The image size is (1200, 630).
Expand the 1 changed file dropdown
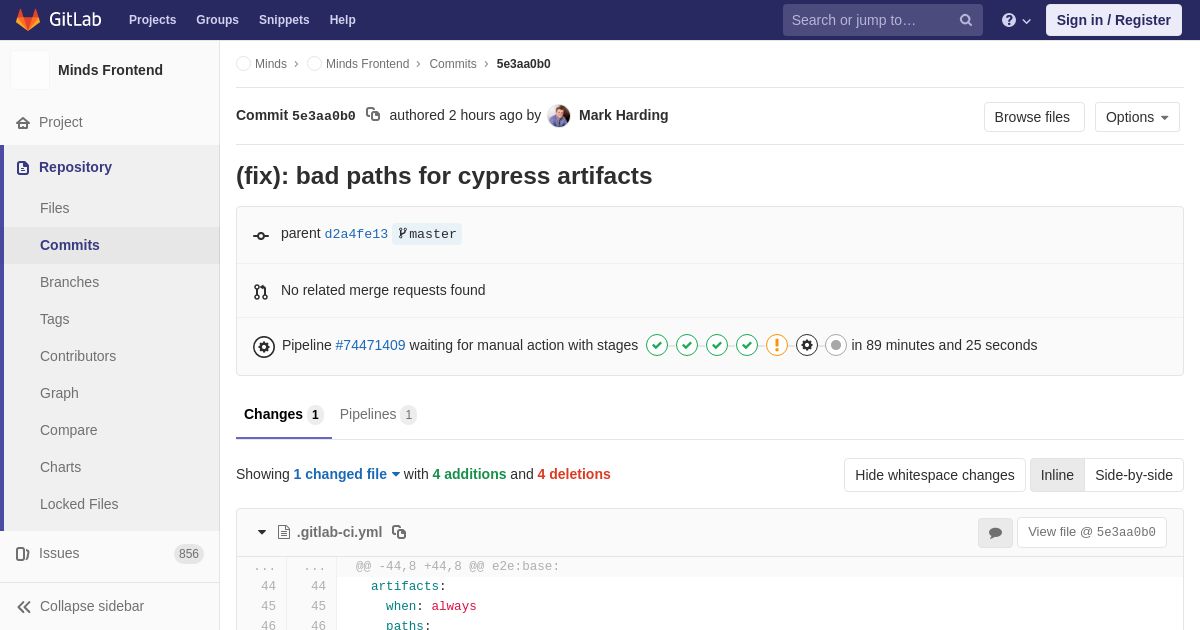point(347,474)
